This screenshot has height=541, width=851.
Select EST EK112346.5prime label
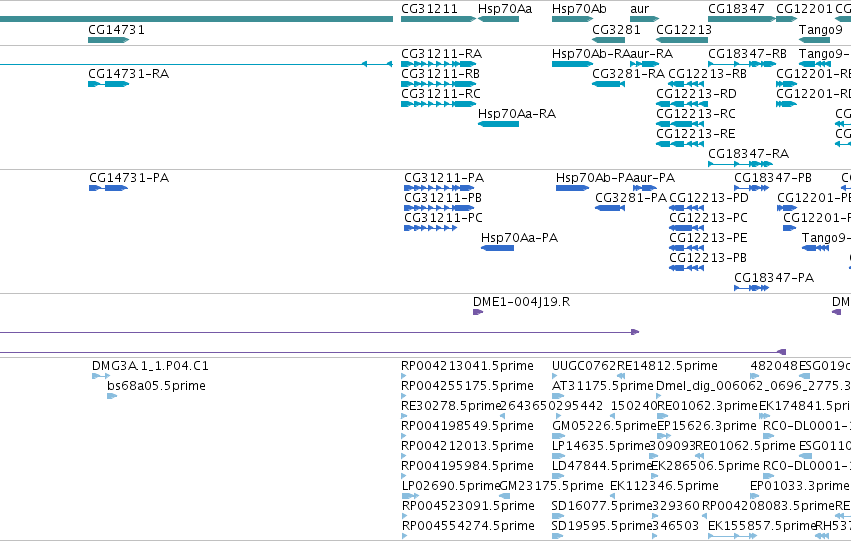pyautogui.click(x=664, y=486)
